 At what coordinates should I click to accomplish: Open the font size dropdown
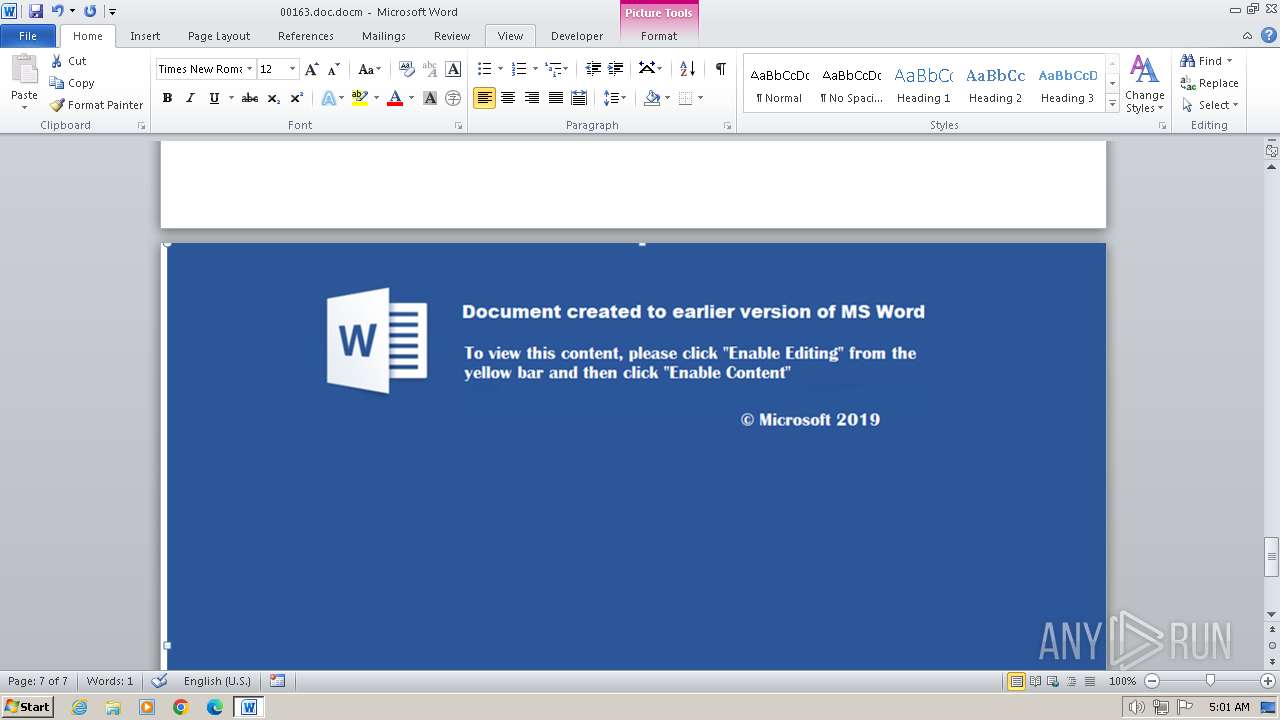coord(293,69)
